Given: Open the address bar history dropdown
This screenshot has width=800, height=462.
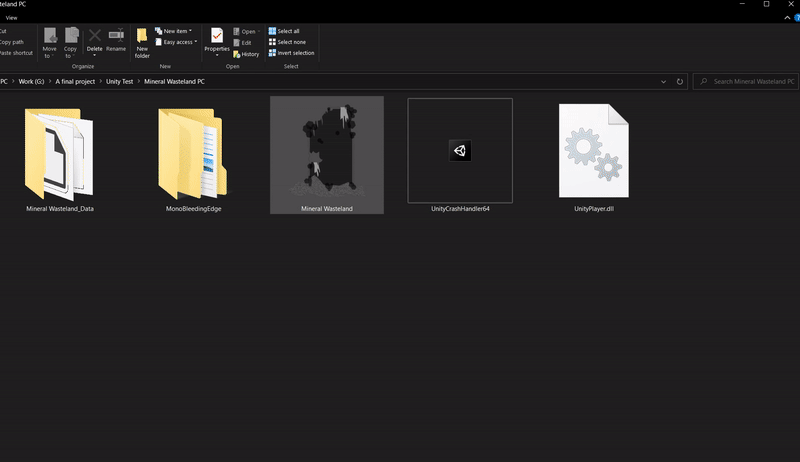Looking at the screenshot, I should tap(663, 81).
